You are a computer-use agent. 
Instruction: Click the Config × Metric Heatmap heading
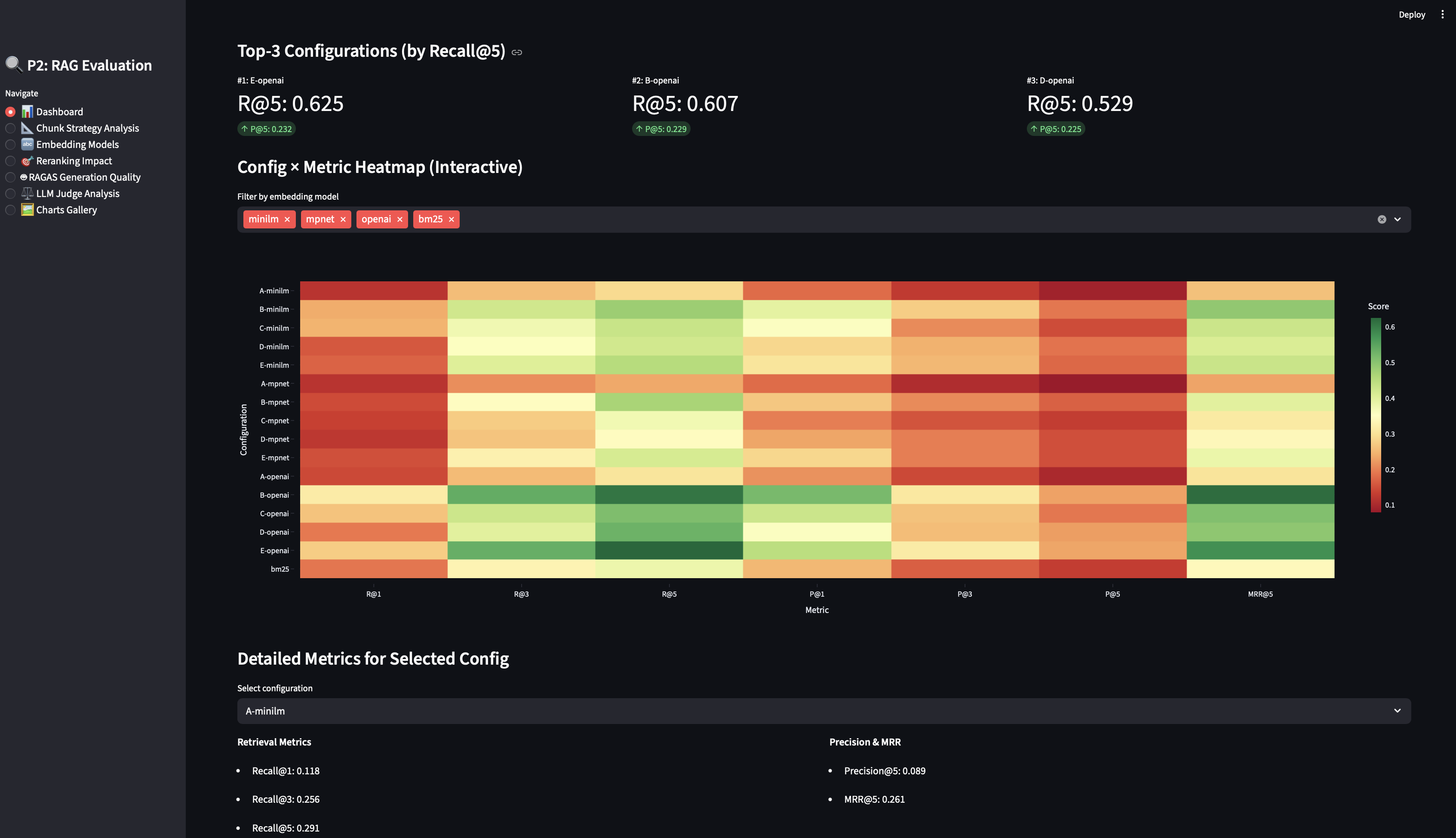(380, 167)
